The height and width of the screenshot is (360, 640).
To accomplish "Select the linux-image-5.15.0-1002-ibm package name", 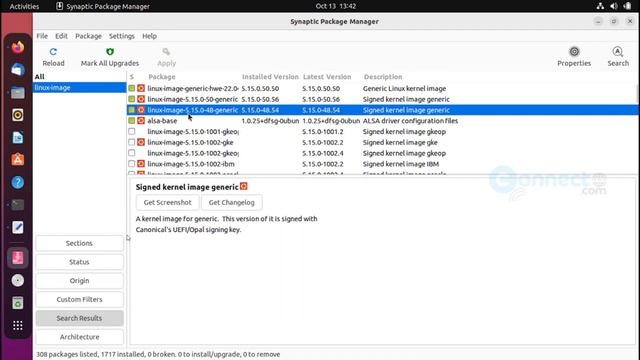I will tap(191, 164).
